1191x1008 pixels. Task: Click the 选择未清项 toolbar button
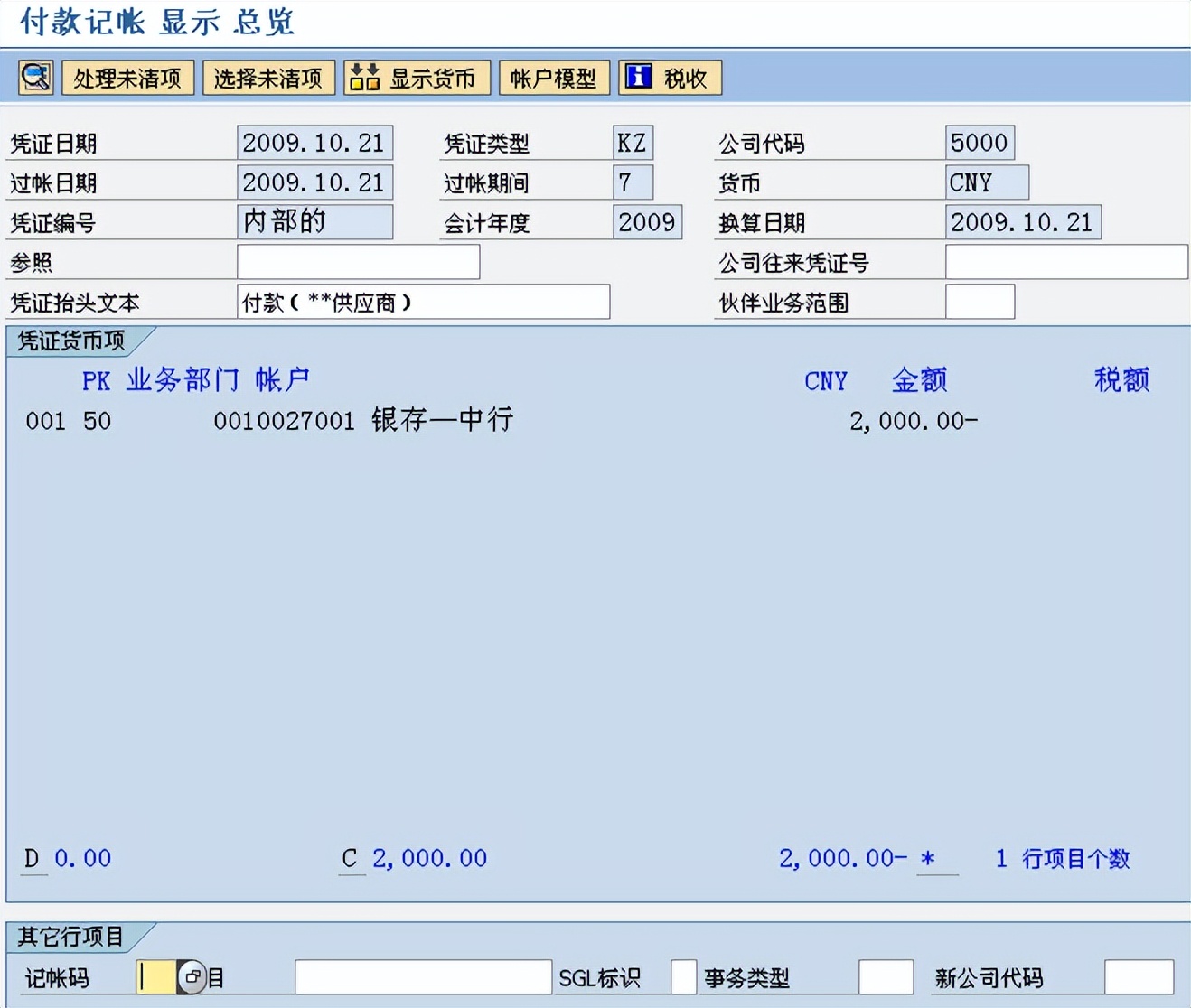coord(268,77)
